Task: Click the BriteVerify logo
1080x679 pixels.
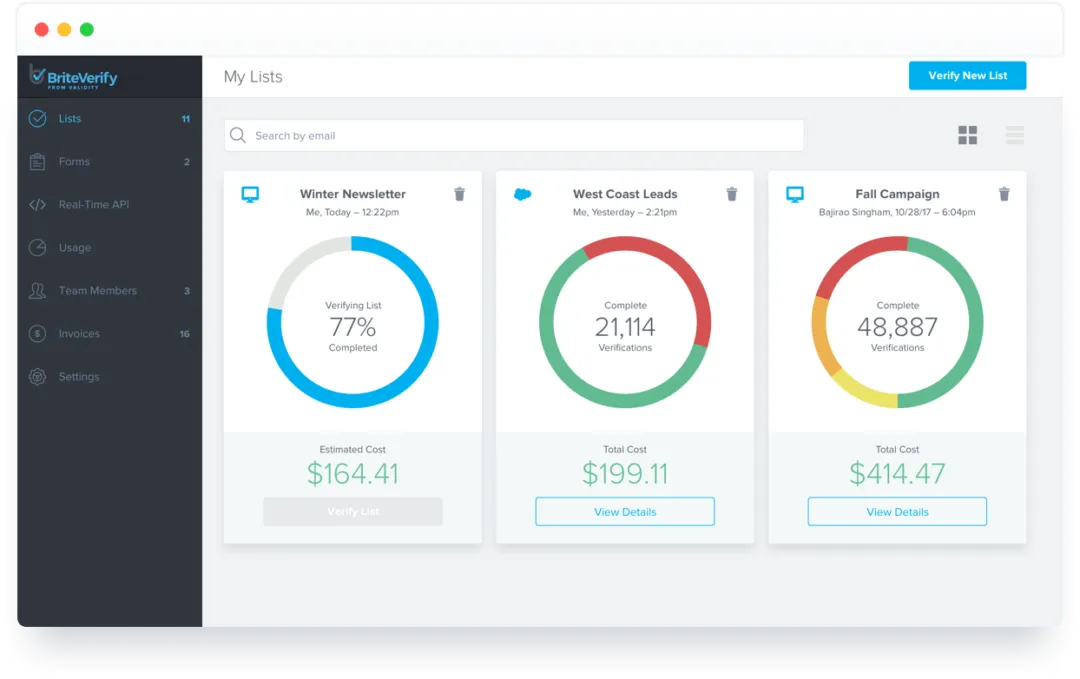Action: pos(73,76)
